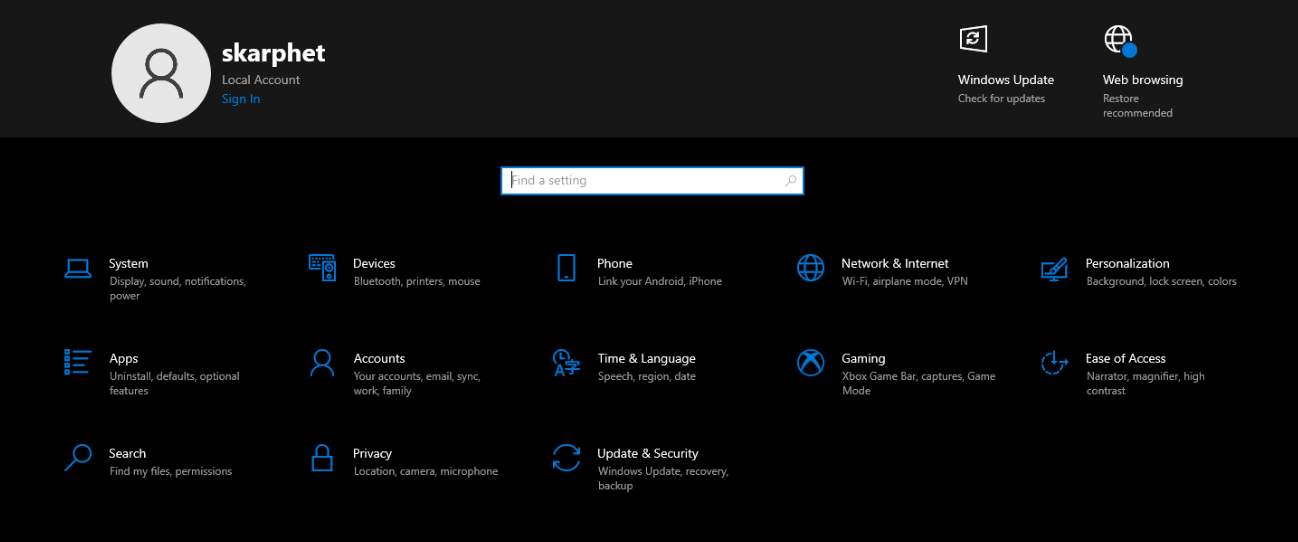Click the Apps list icon

(x=78, y=362)
